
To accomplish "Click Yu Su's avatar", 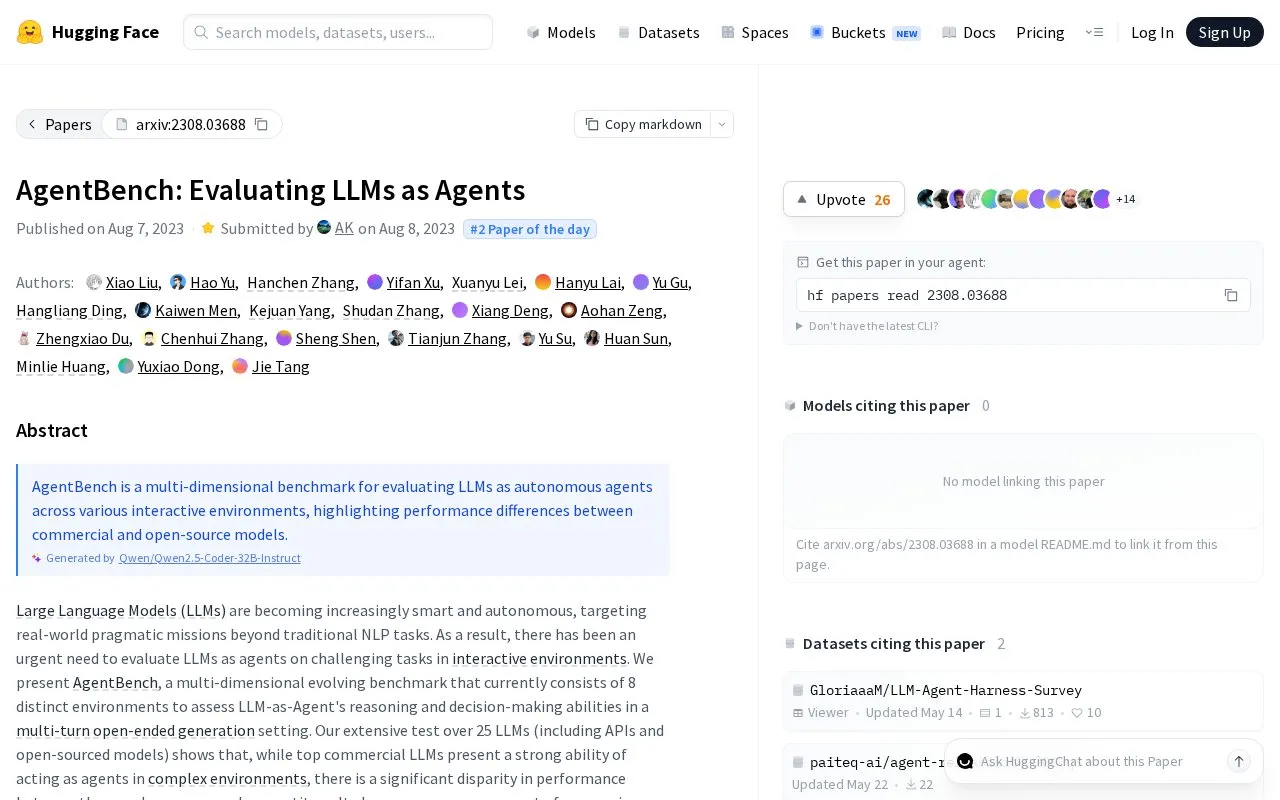I will click(527, 338).
